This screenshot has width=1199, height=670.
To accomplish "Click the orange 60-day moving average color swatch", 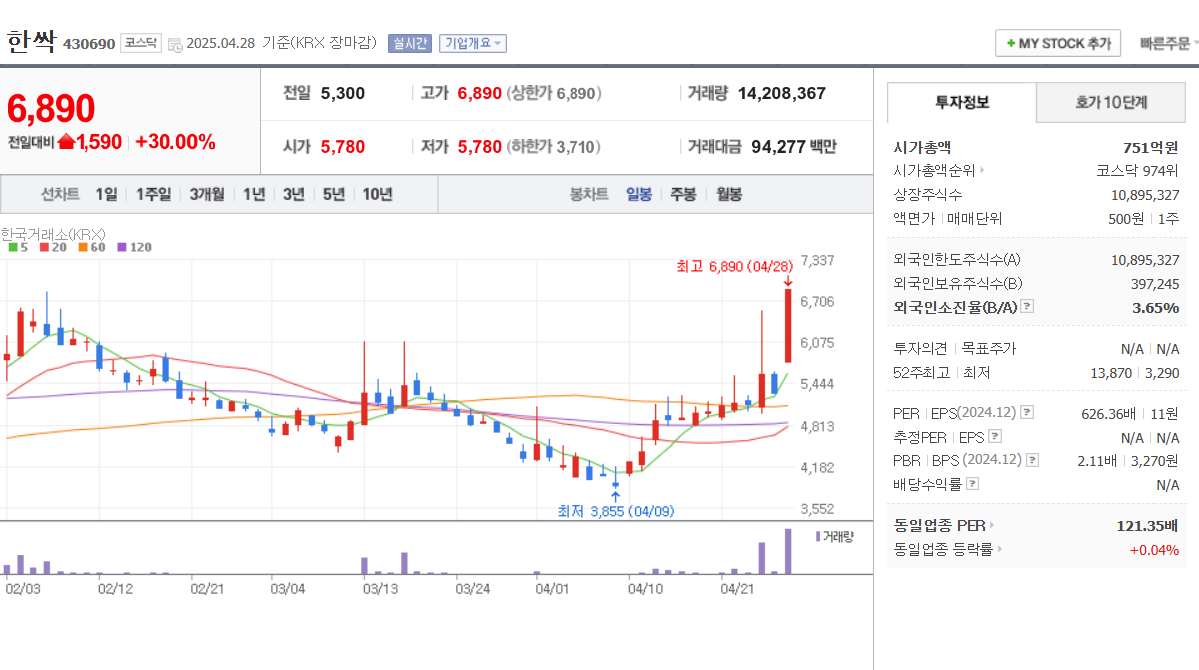I will (x=81, y=247).
